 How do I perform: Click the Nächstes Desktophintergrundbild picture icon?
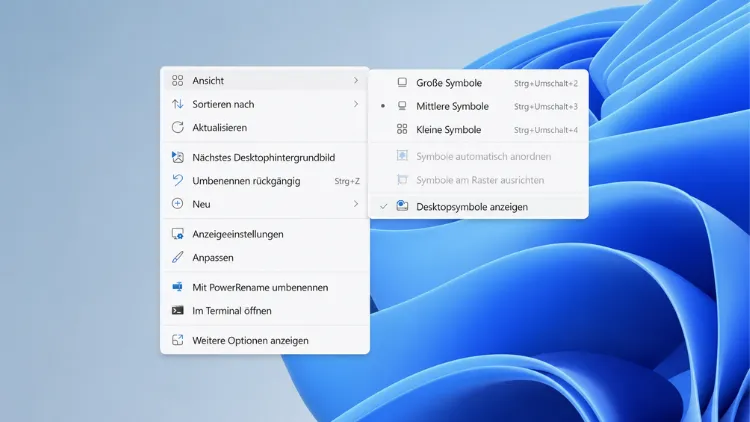pos(177,157)
